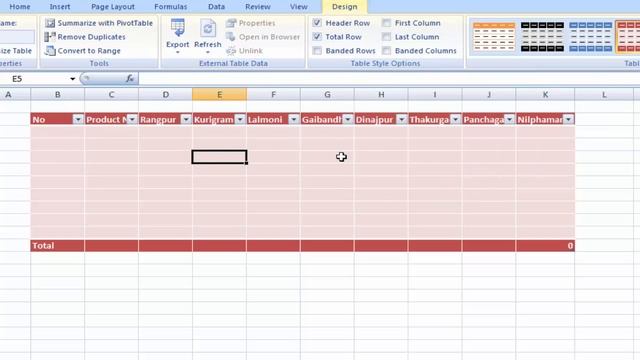Apply the black table style thumbnail
The height and width of the screenshot is (360, 640).
pos(542,37)
